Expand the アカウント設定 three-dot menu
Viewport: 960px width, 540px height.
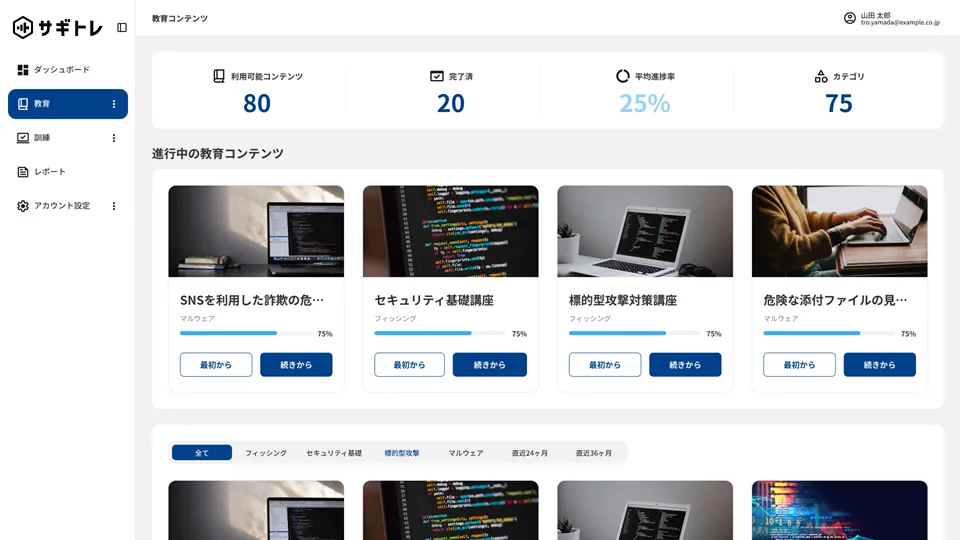113,206
